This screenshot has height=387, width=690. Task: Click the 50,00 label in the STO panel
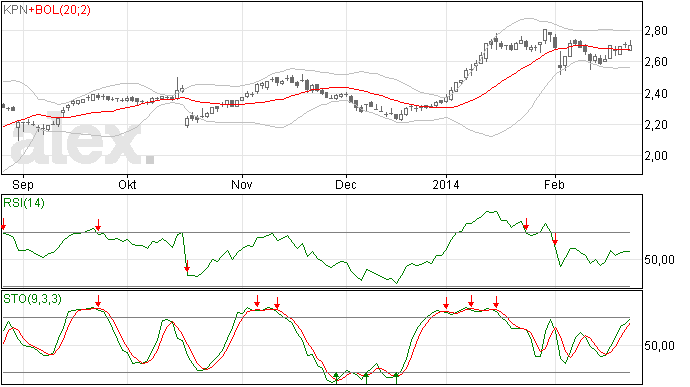[659, 346]
